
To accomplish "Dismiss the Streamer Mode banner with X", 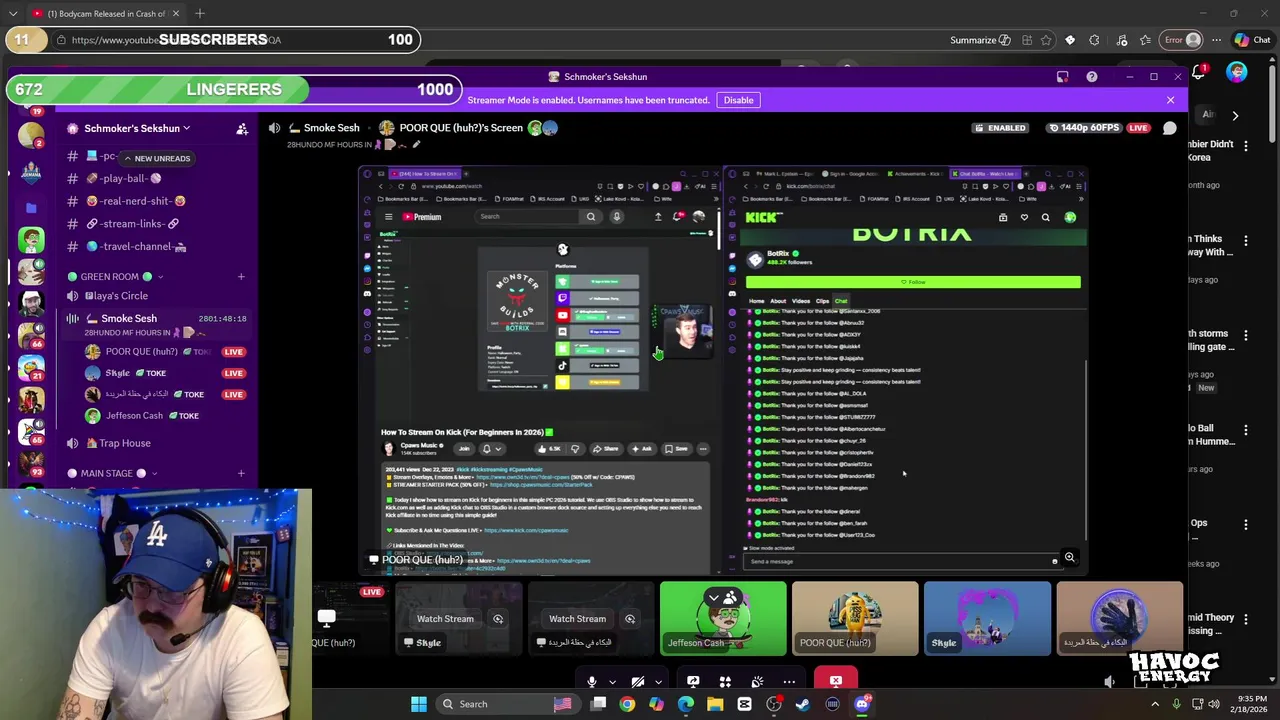I will 1170,100.
